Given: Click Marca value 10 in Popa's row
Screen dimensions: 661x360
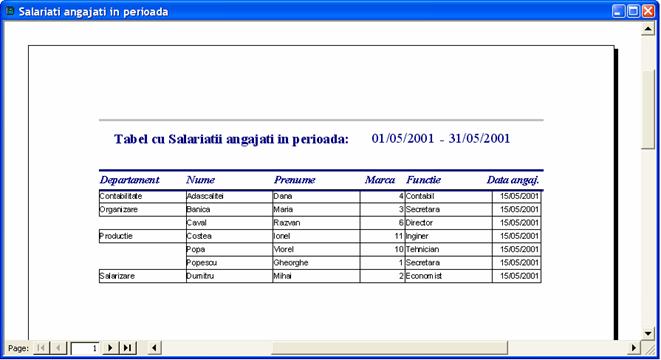Looking at the screenshot, I should (x=399, y=249).
